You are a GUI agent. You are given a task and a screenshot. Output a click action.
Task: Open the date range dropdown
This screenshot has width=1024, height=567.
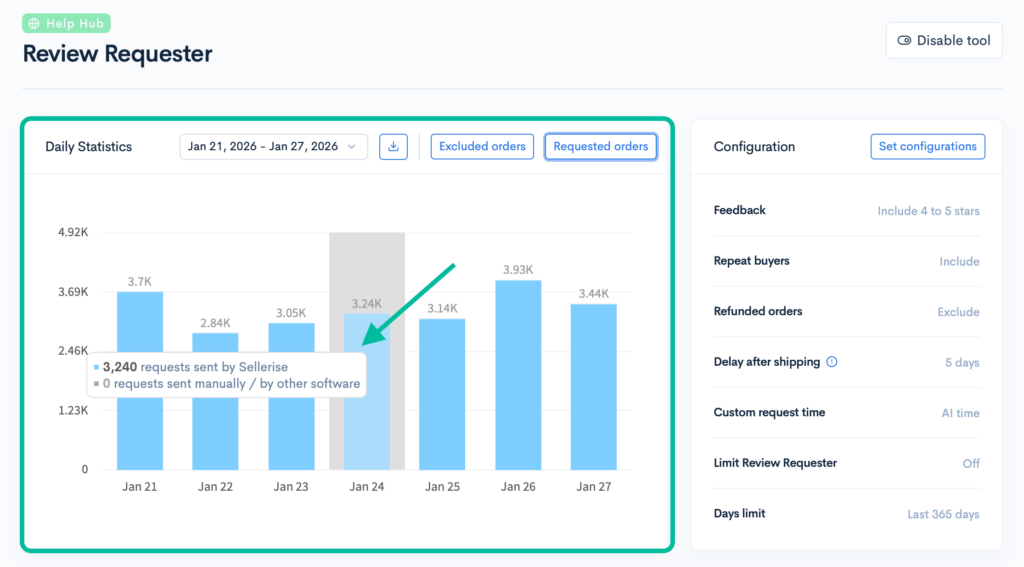(273, 147)
